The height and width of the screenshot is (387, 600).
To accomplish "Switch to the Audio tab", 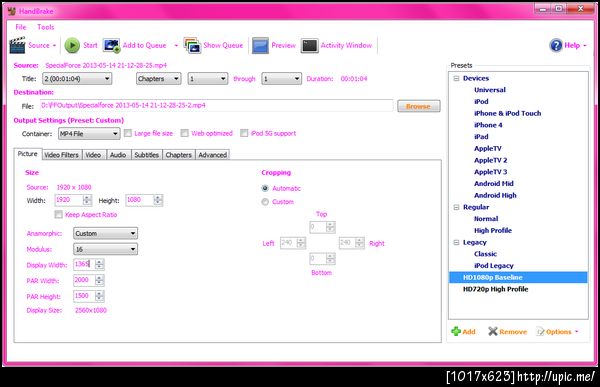I will (118, 155).
